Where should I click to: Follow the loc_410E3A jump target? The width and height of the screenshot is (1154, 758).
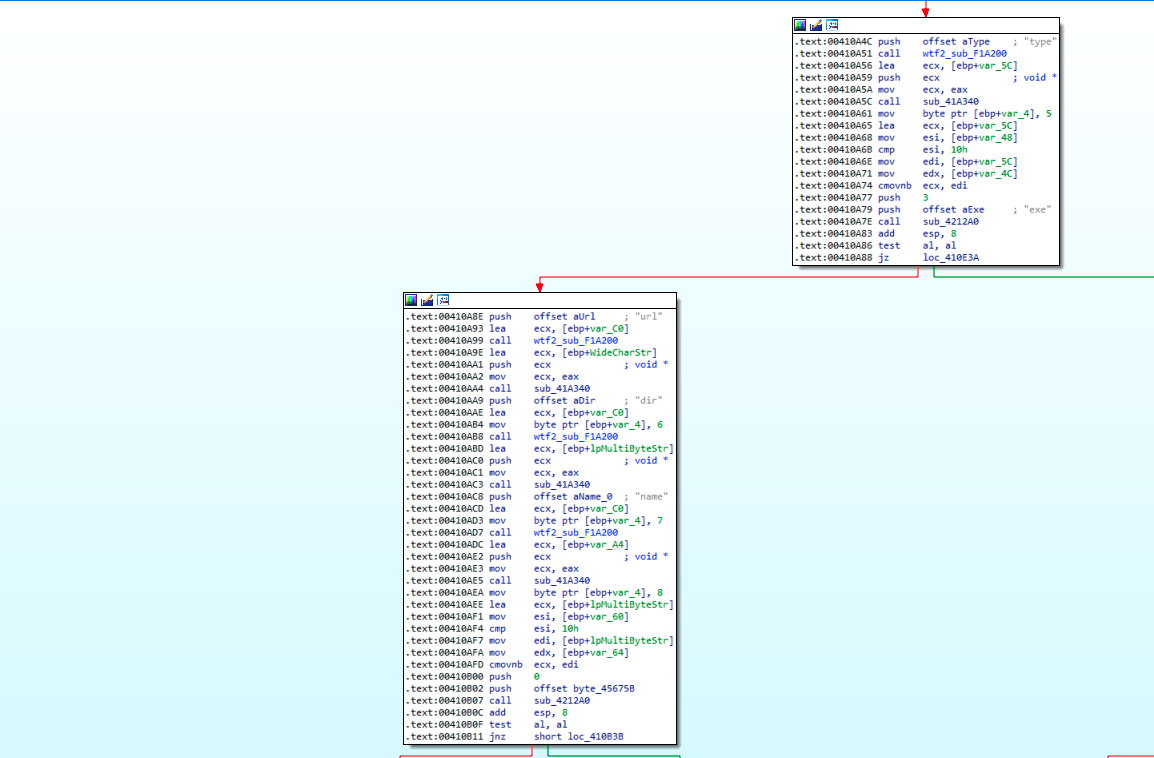951,258
